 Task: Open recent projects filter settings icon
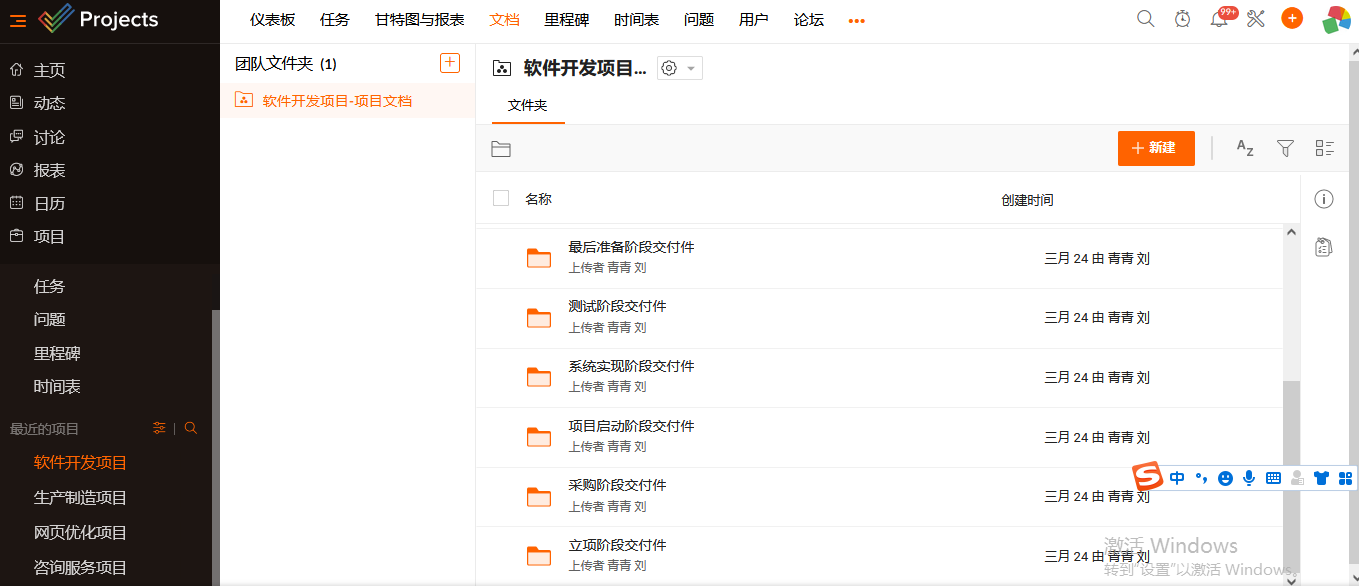coord(159,428)
